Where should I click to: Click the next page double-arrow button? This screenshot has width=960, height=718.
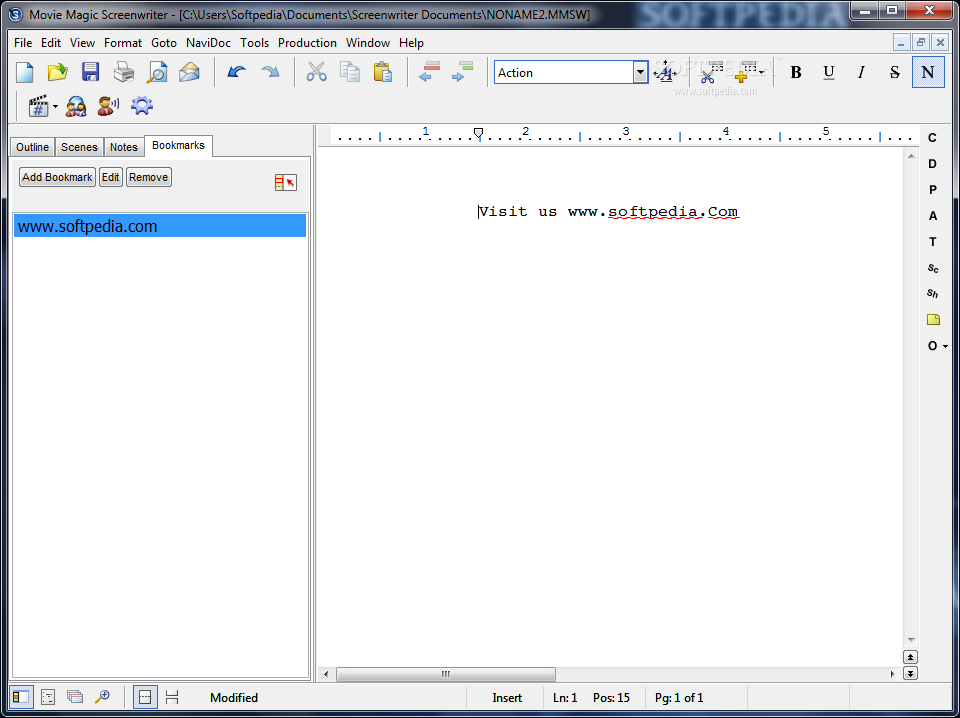click(910, 673)
